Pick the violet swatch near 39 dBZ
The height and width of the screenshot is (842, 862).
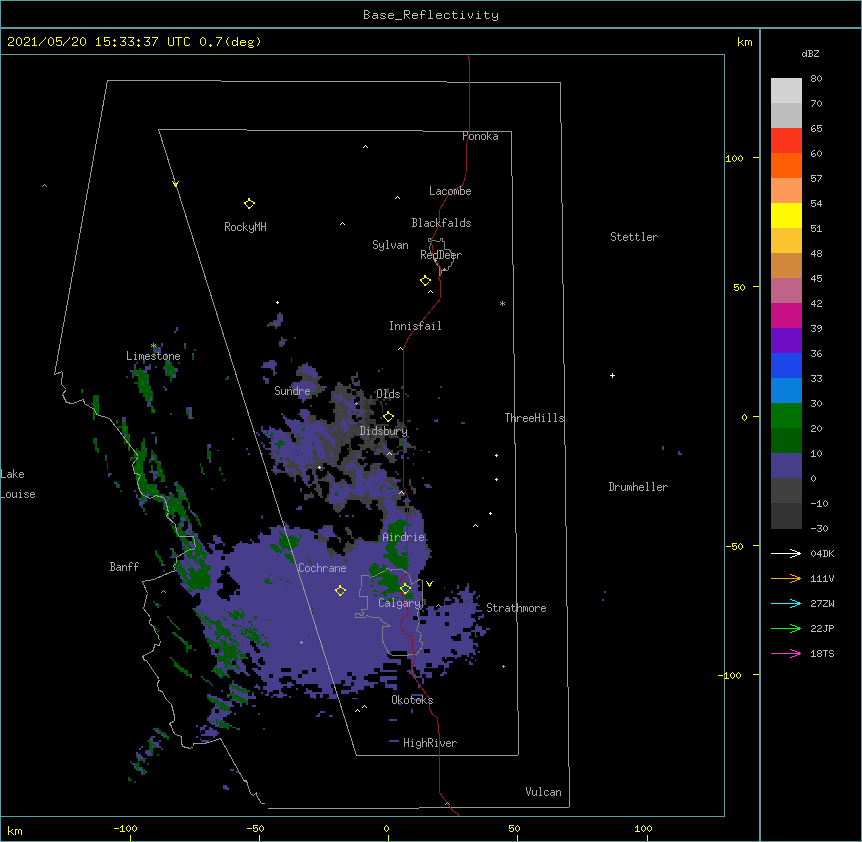pyautogui.click(x=786, y=341)
